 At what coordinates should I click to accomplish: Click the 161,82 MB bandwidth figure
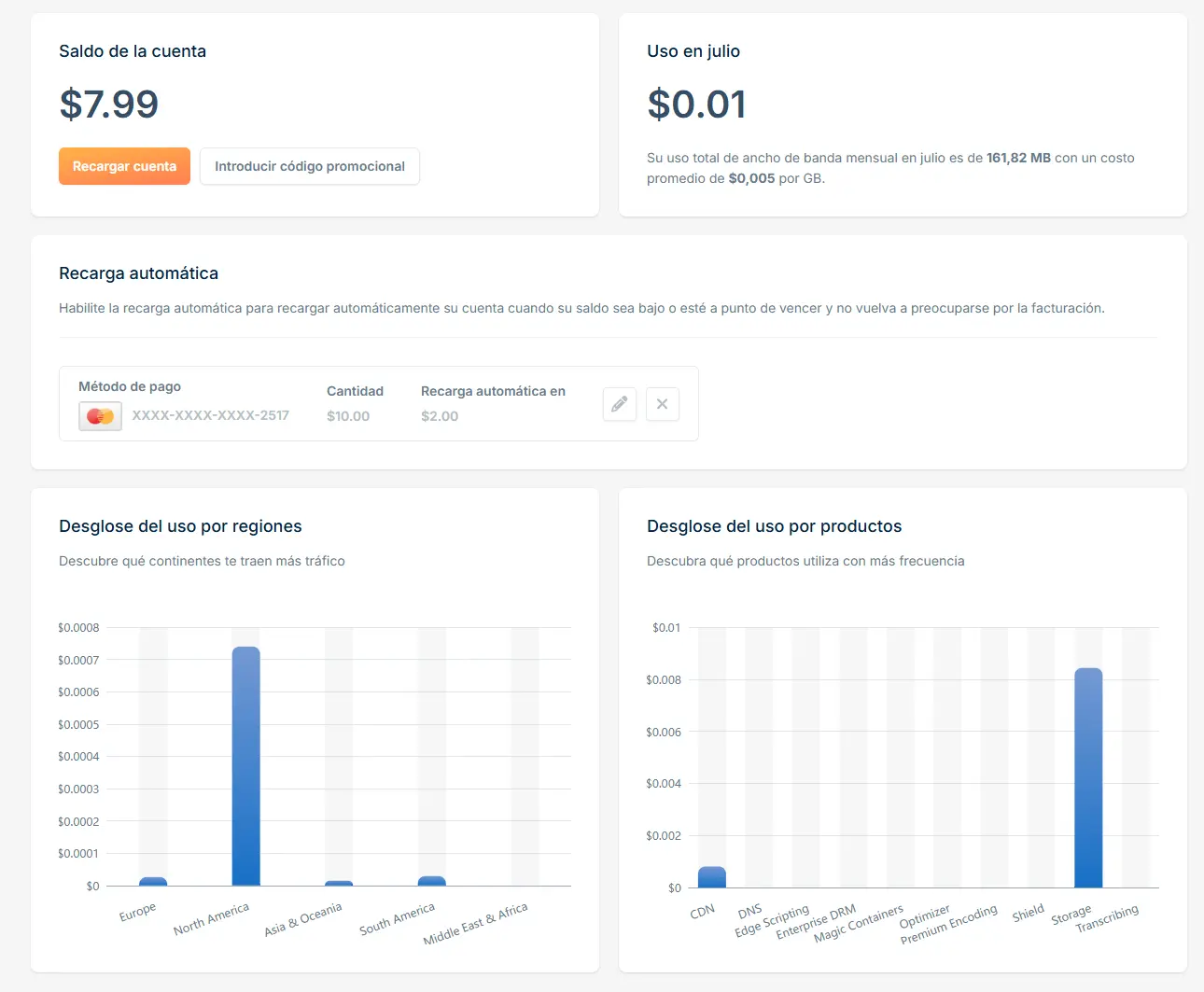(1018, 158)
